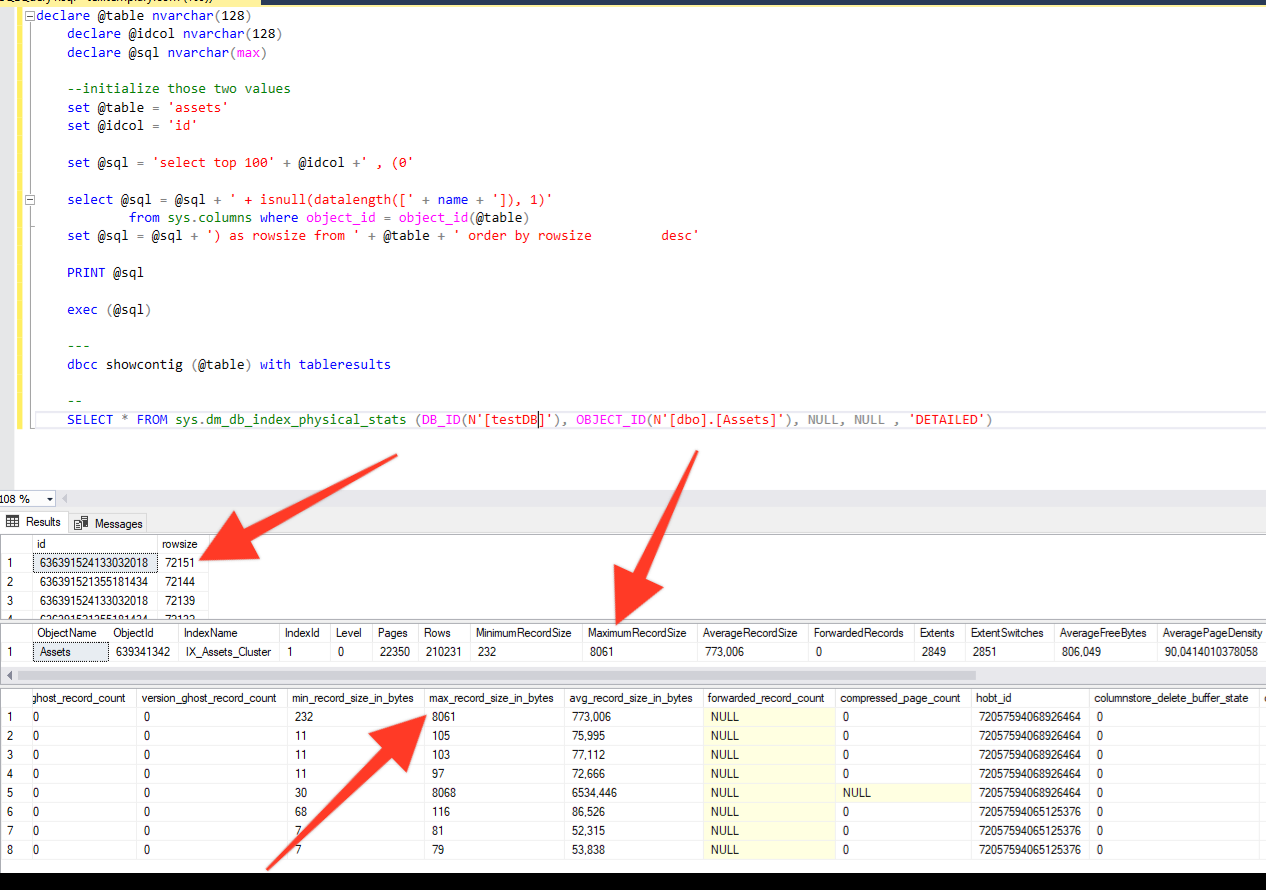Click the forwarded_record_count column header
Image resolution: width=1266 pixels, height=890 pixels.
coord(768,698)
